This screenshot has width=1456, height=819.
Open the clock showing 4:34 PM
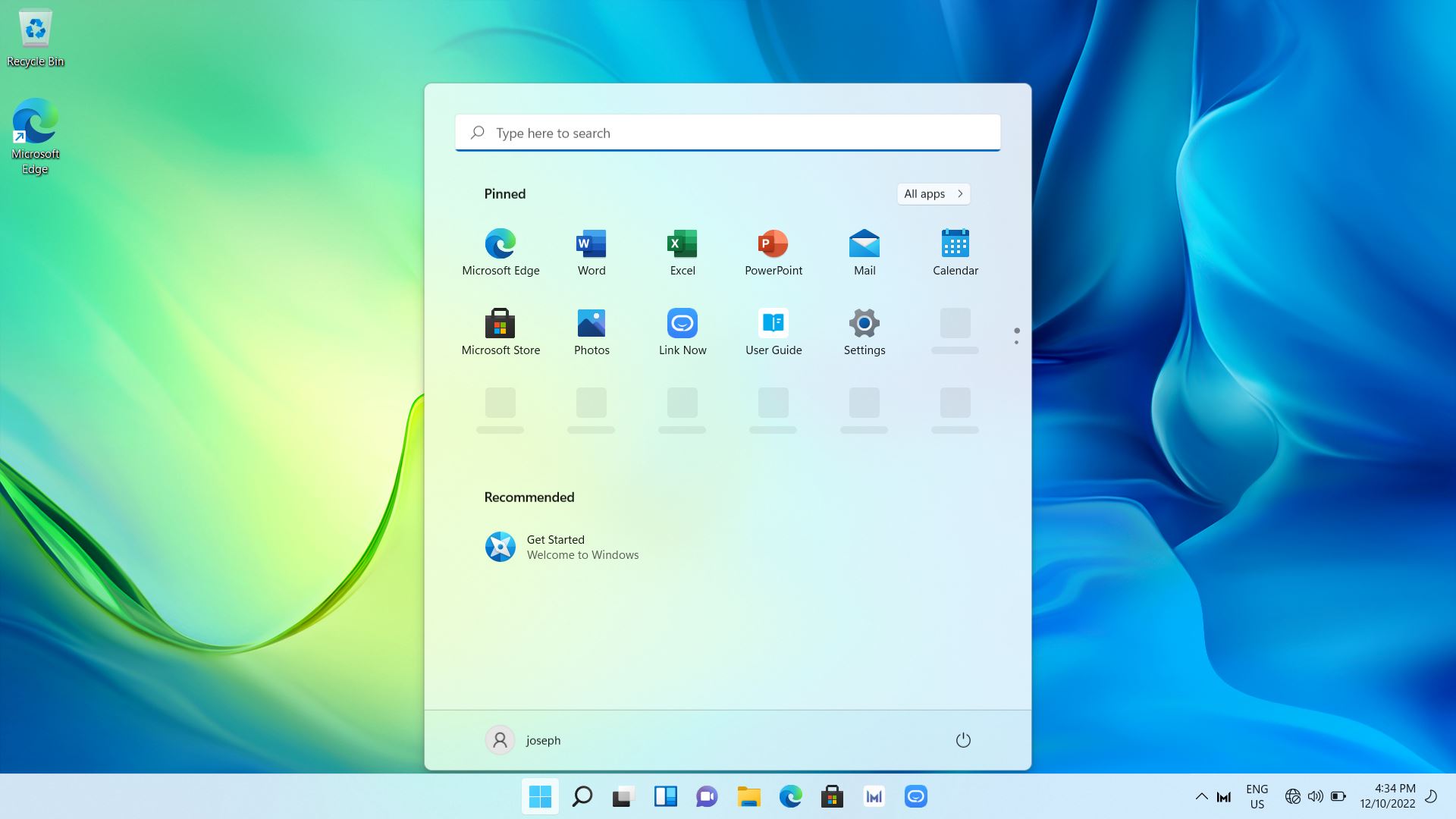tap(1387, 796)
